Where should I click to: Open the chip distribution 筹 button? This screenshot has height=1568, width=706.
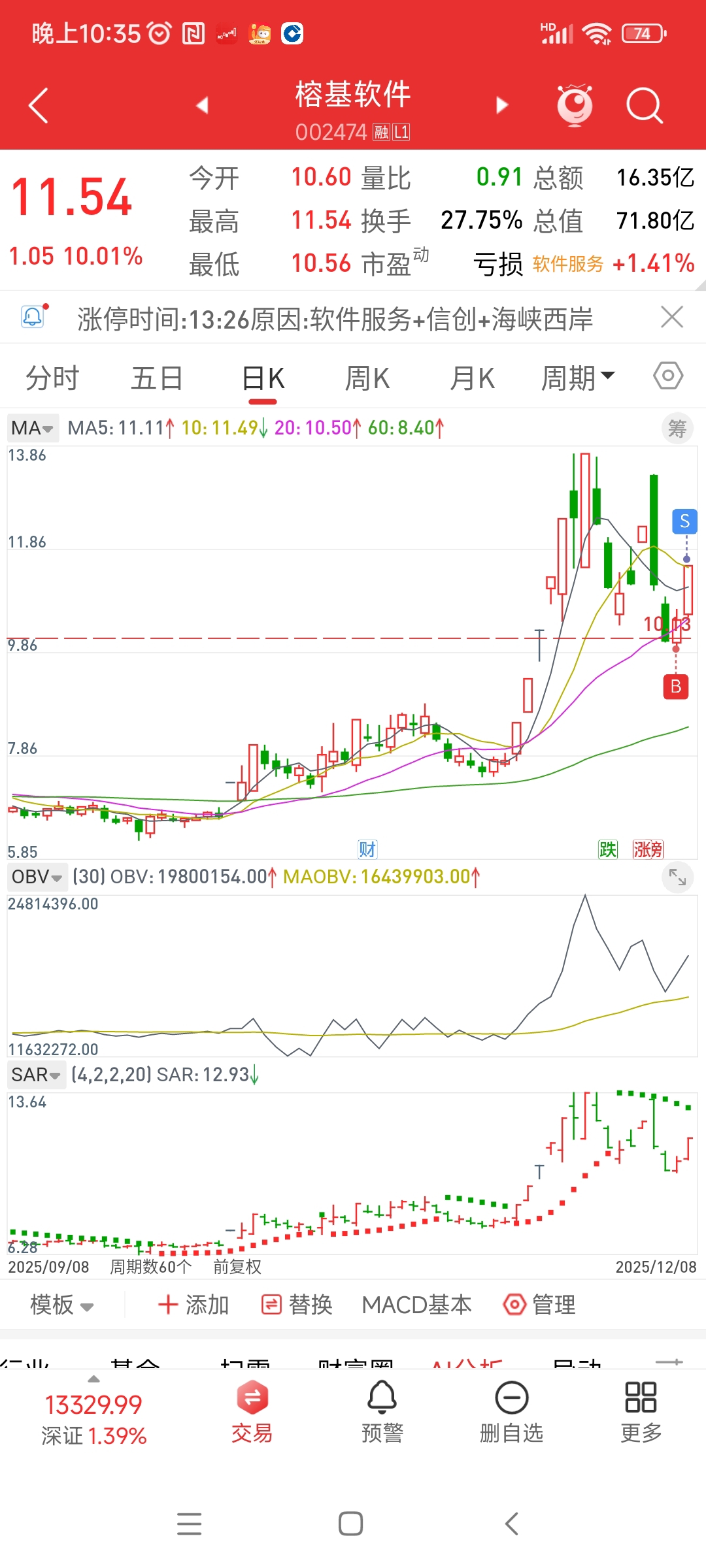point(677,429)
